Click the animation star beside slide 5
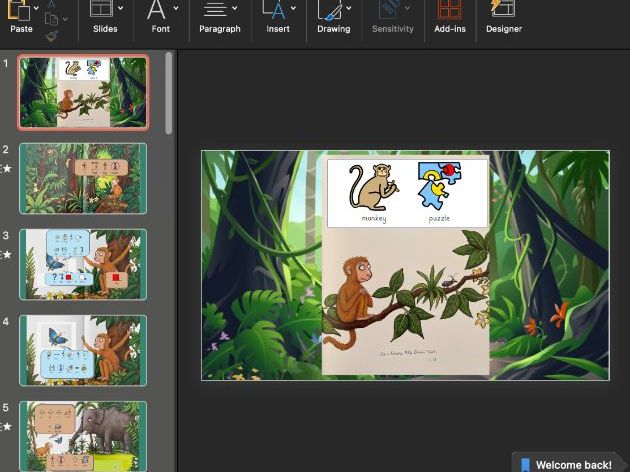Screen dimensions: 630x472 6,426
